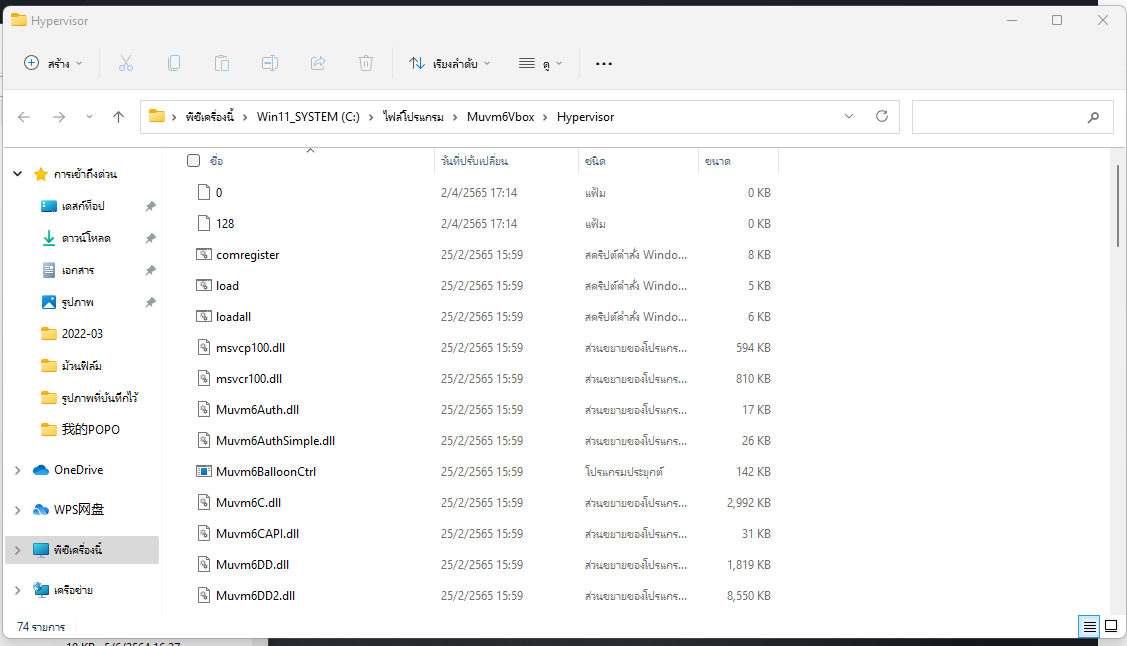
Task: Click the Muvm6C.dll file icon
Action: [204, 502]
